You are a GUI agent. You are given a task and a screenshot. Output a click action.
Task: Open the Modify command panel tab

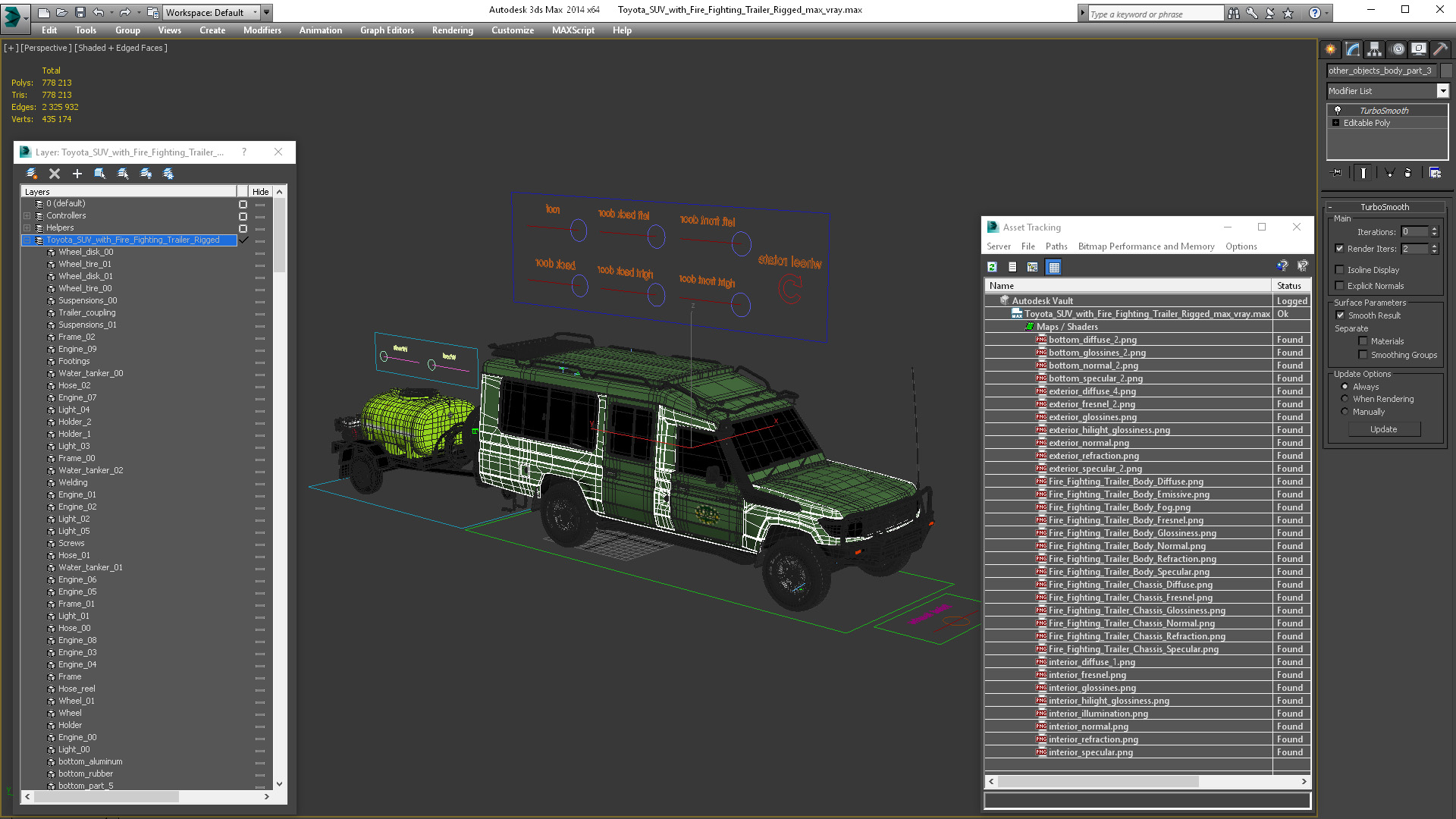1353,49
